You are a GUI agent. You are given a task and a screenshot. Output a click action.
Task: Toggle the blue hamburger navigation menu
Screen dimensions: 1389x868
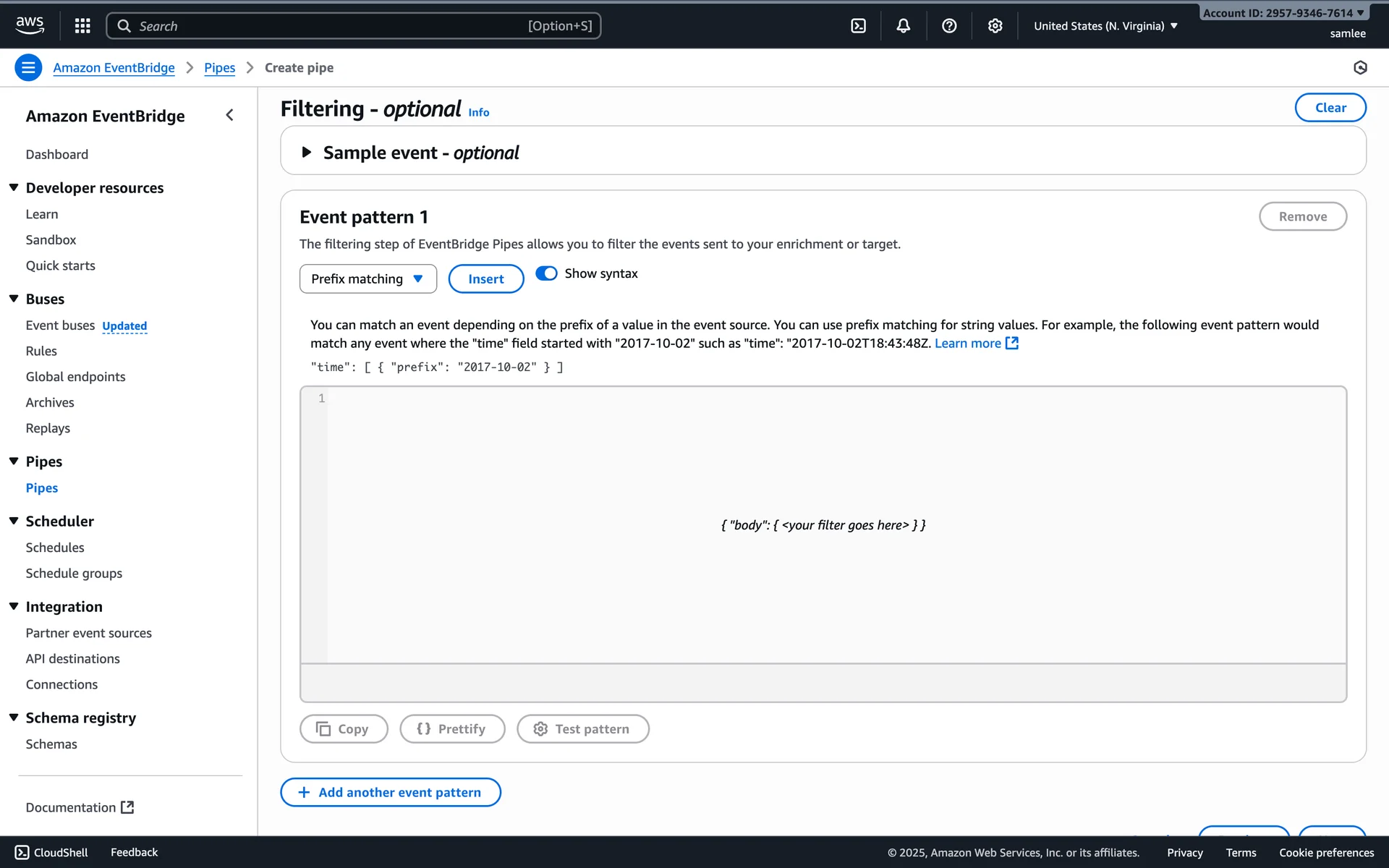(28, 67)
